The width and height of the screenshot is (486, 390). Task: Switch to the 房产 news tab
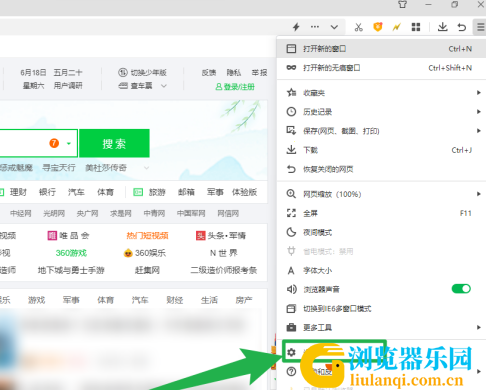[x=244, y=300]
